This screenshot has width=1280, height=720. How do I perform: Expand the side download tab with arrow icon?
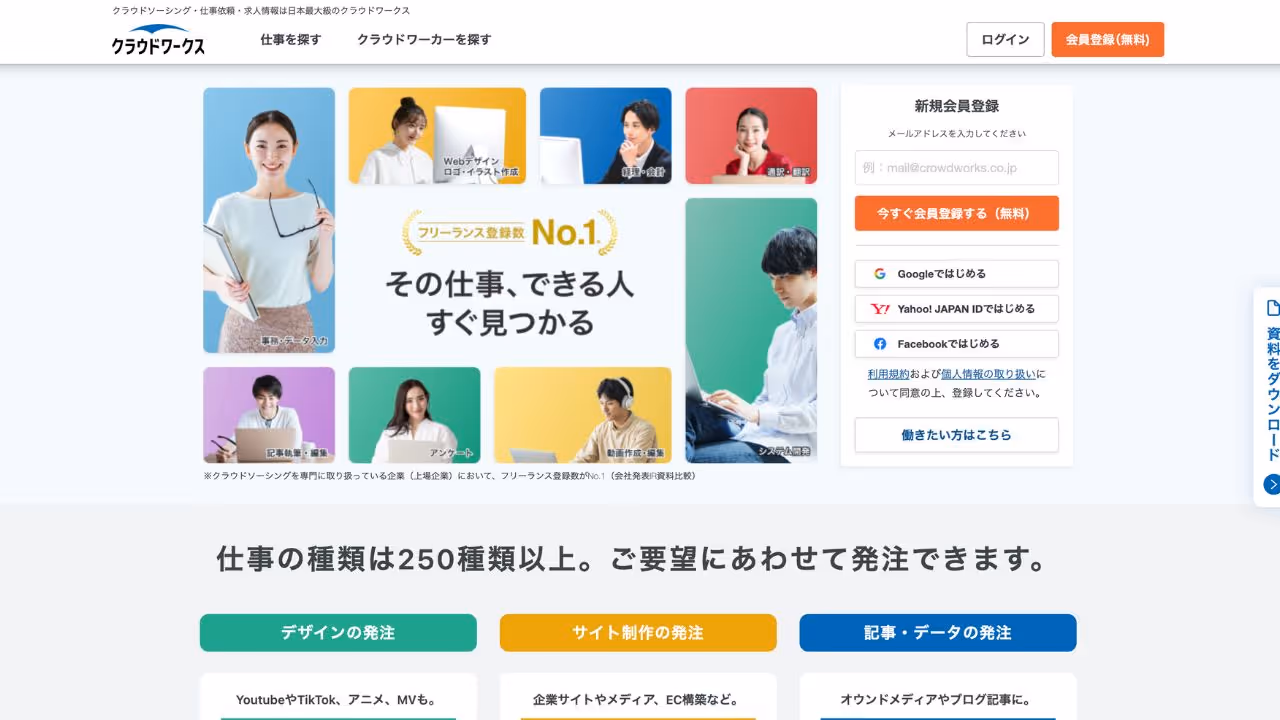click(x=1272, y=485)
